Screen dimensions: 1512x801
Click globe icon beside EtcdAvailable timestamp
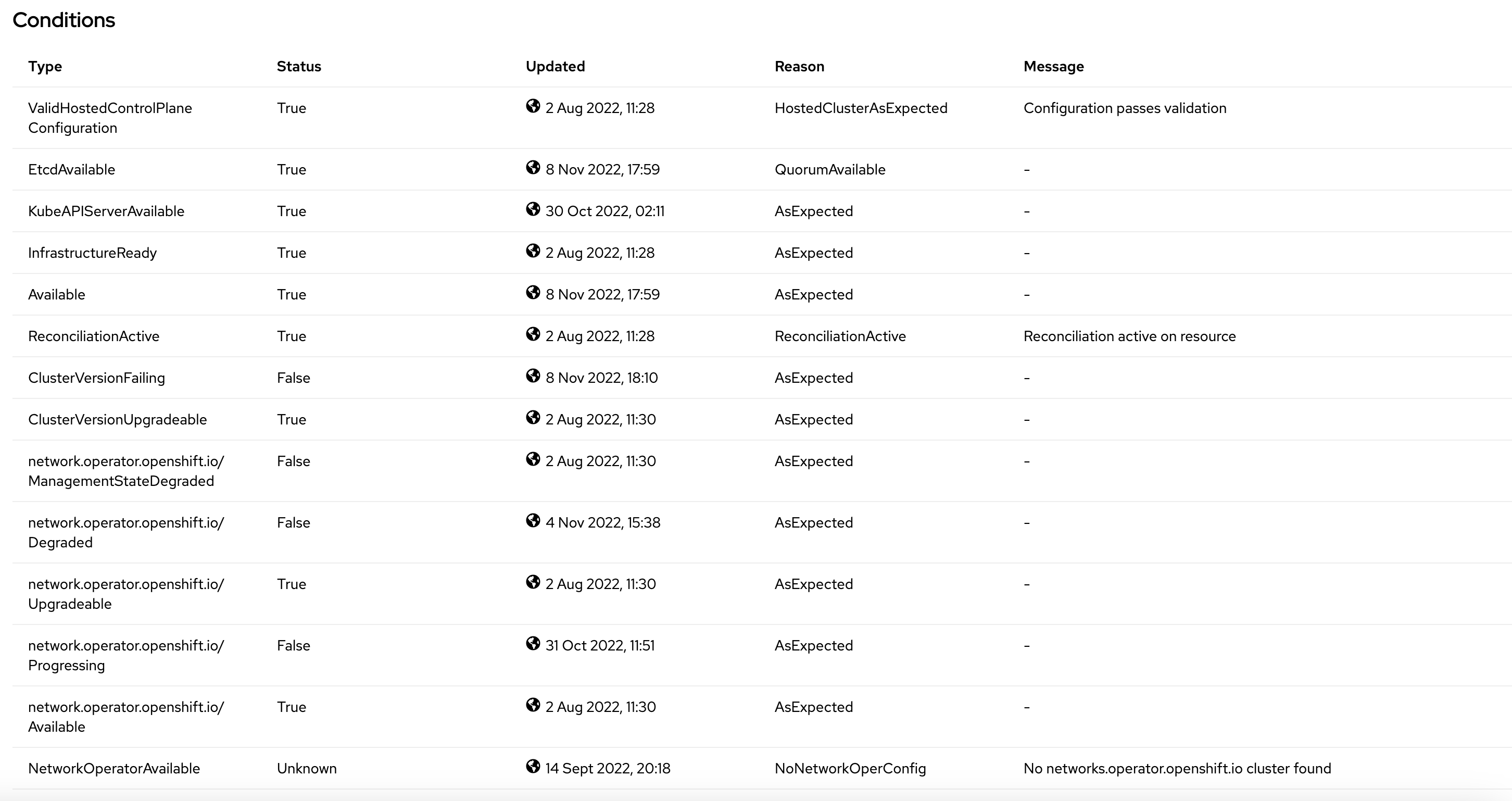(532, 168)
